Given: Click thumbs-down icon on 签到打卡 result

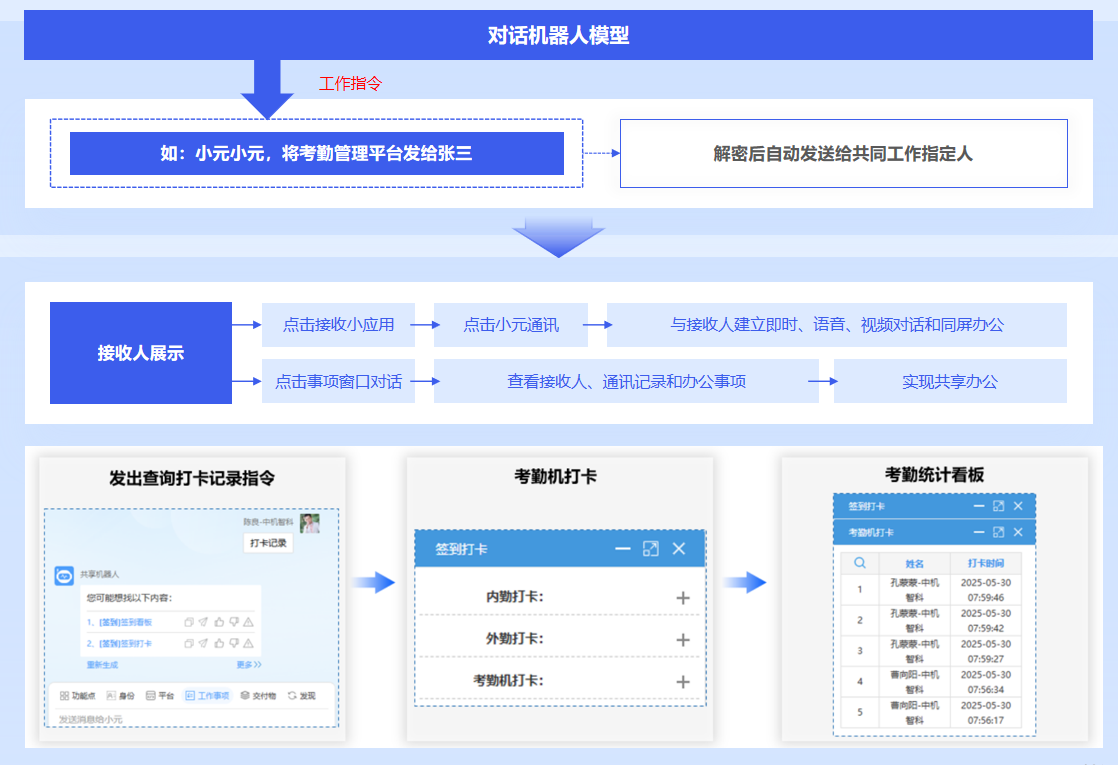Looking at the screenshot, I should (x=233, y=643).
